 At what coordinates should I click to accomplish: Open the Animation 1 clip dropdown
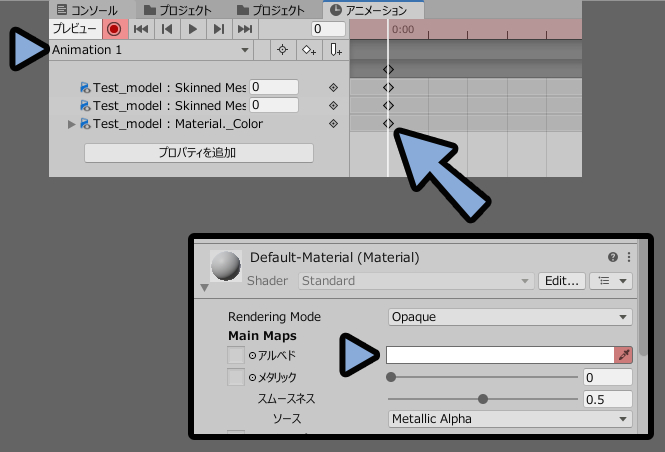click(x=151, y=50)
